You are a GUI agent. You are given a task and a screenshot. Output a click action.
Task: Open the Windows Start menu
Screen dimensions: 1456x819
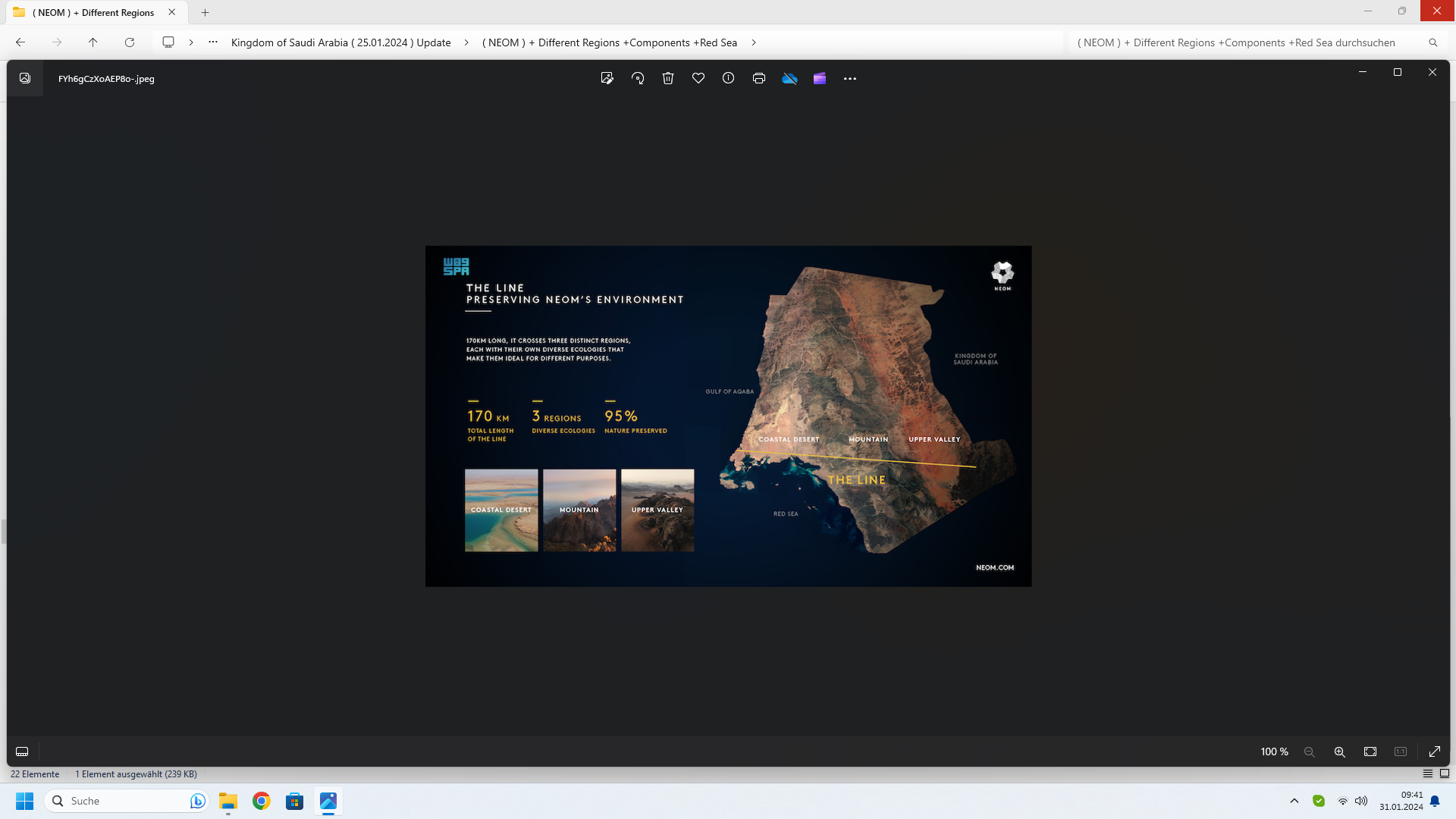[x=25, y=801]
